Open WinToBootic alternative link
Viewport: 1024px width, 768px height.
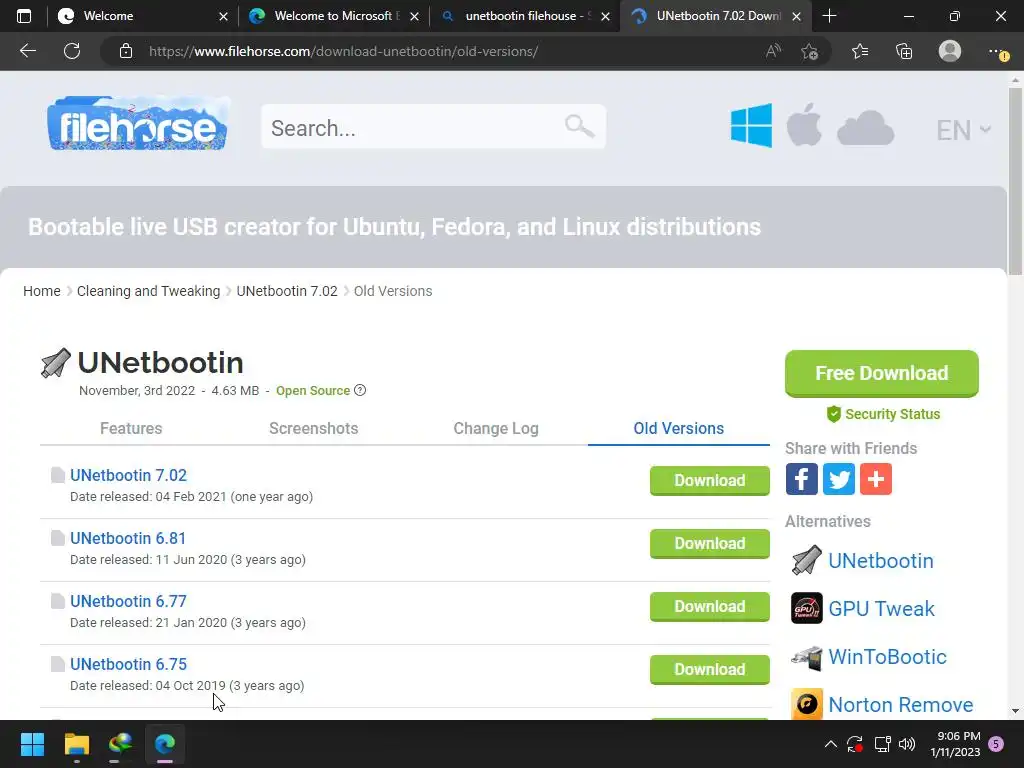pyautogui.click(x=887, y=656)
